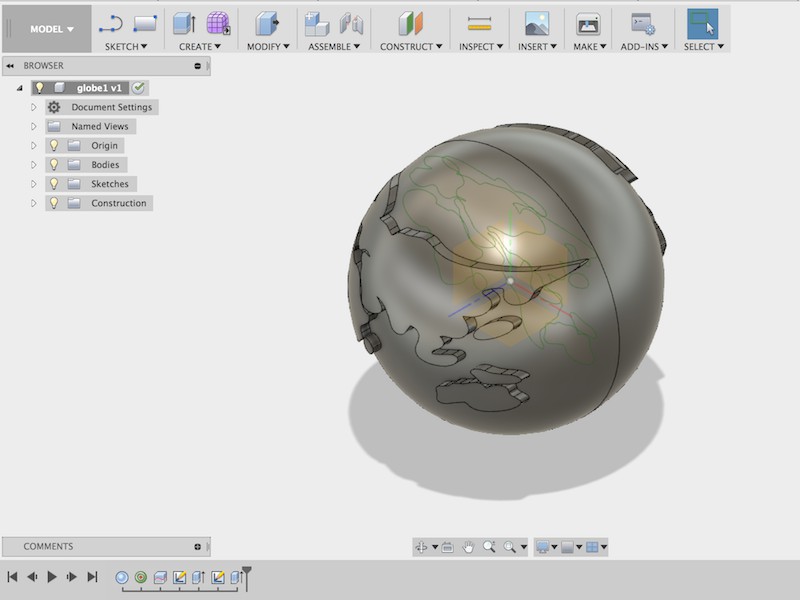Expand the Sketches folder
The width and height of the screenshot is (800, 600).
34,184
